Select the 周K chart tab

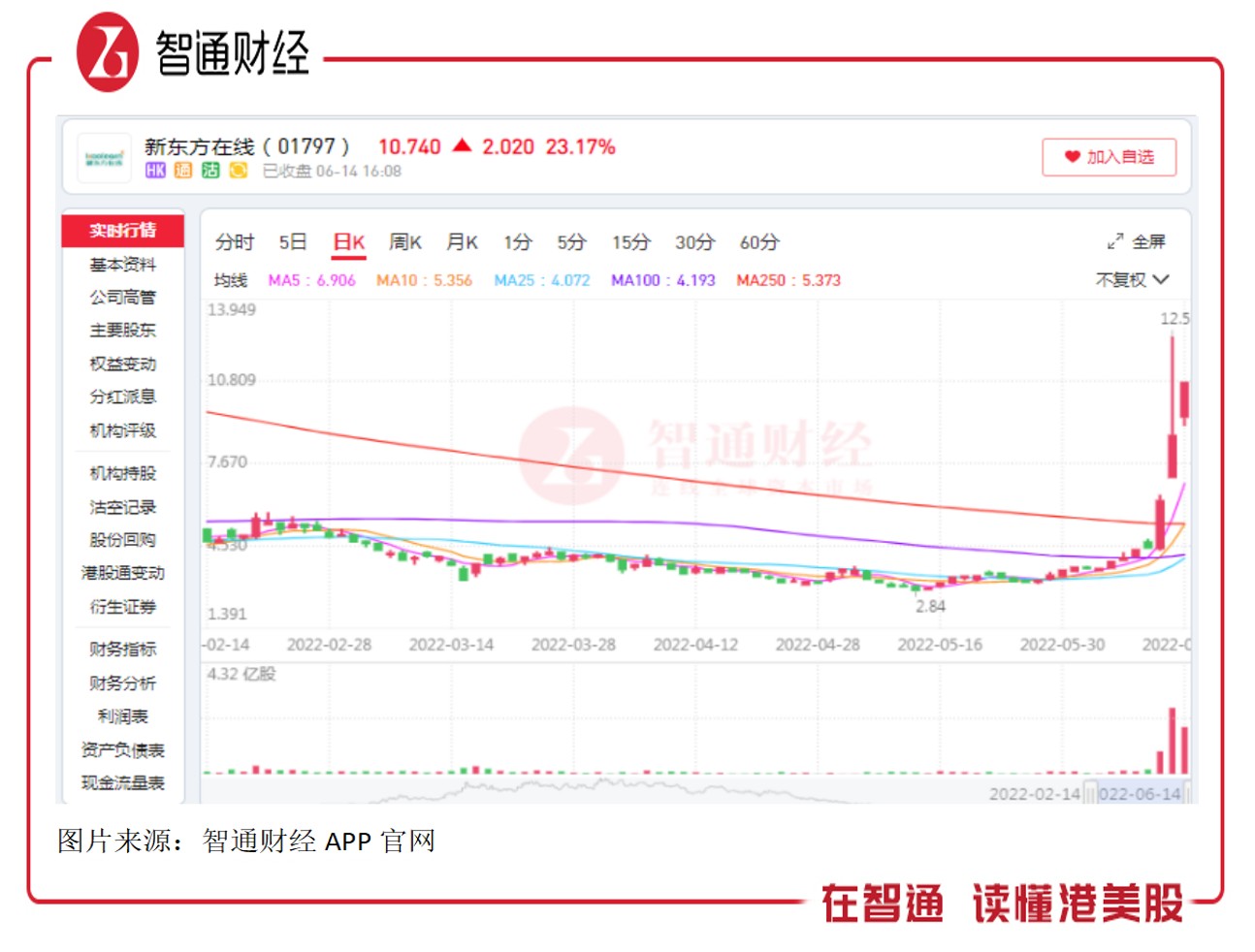[x=405, y=242]
